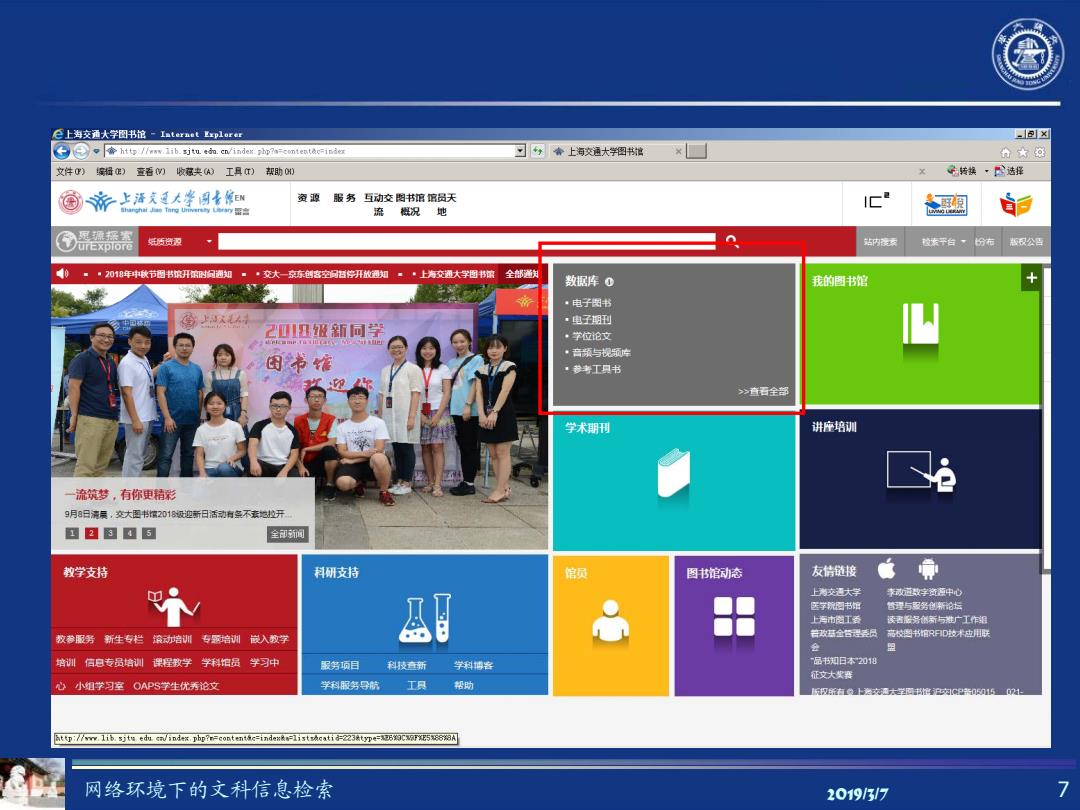
Task: Open recent pages dropdown beside Forward button
Action: click(x=96, y=152)
